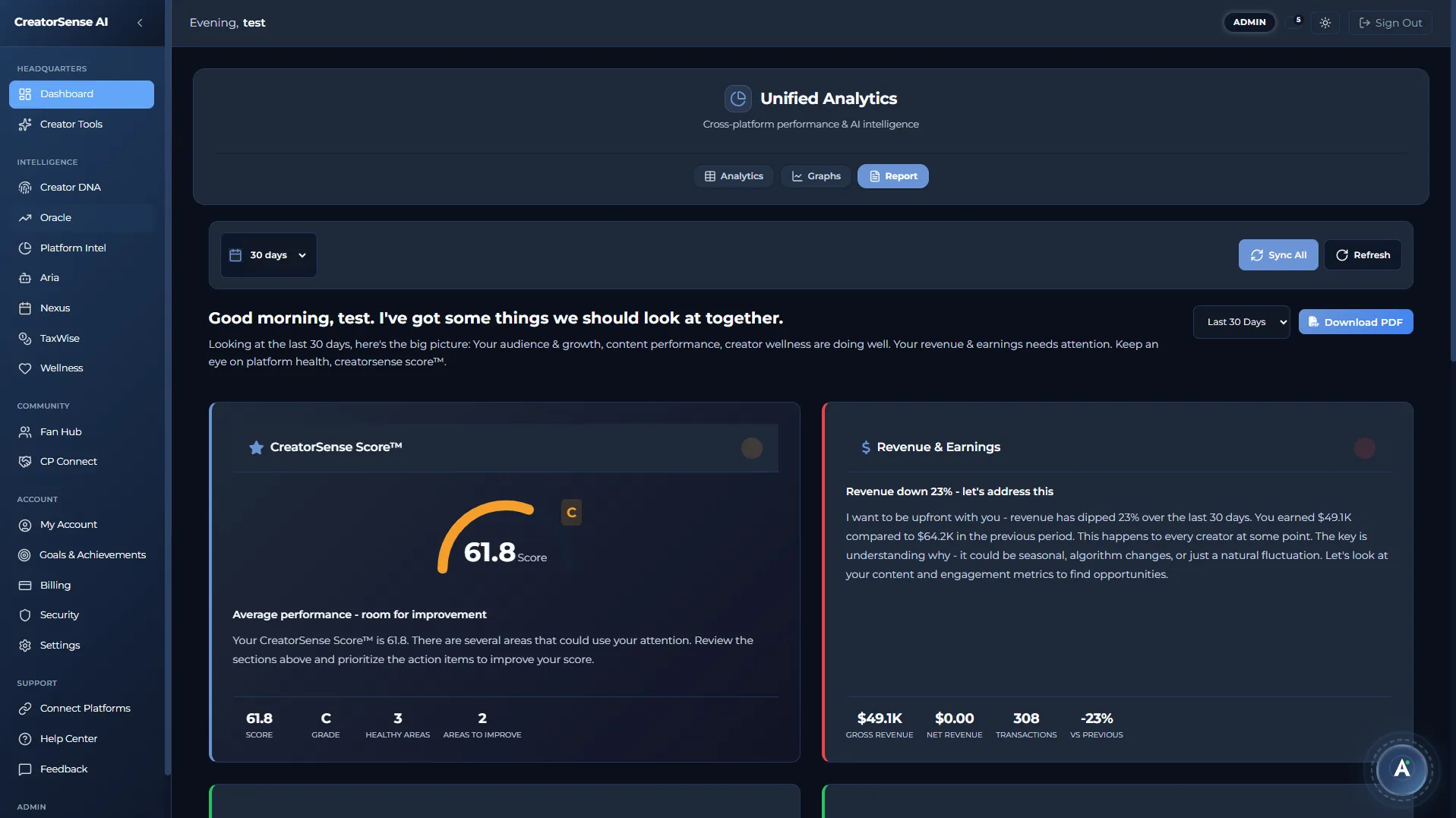
Task: Open CP Connect under Community
Action: coord(68,461)
